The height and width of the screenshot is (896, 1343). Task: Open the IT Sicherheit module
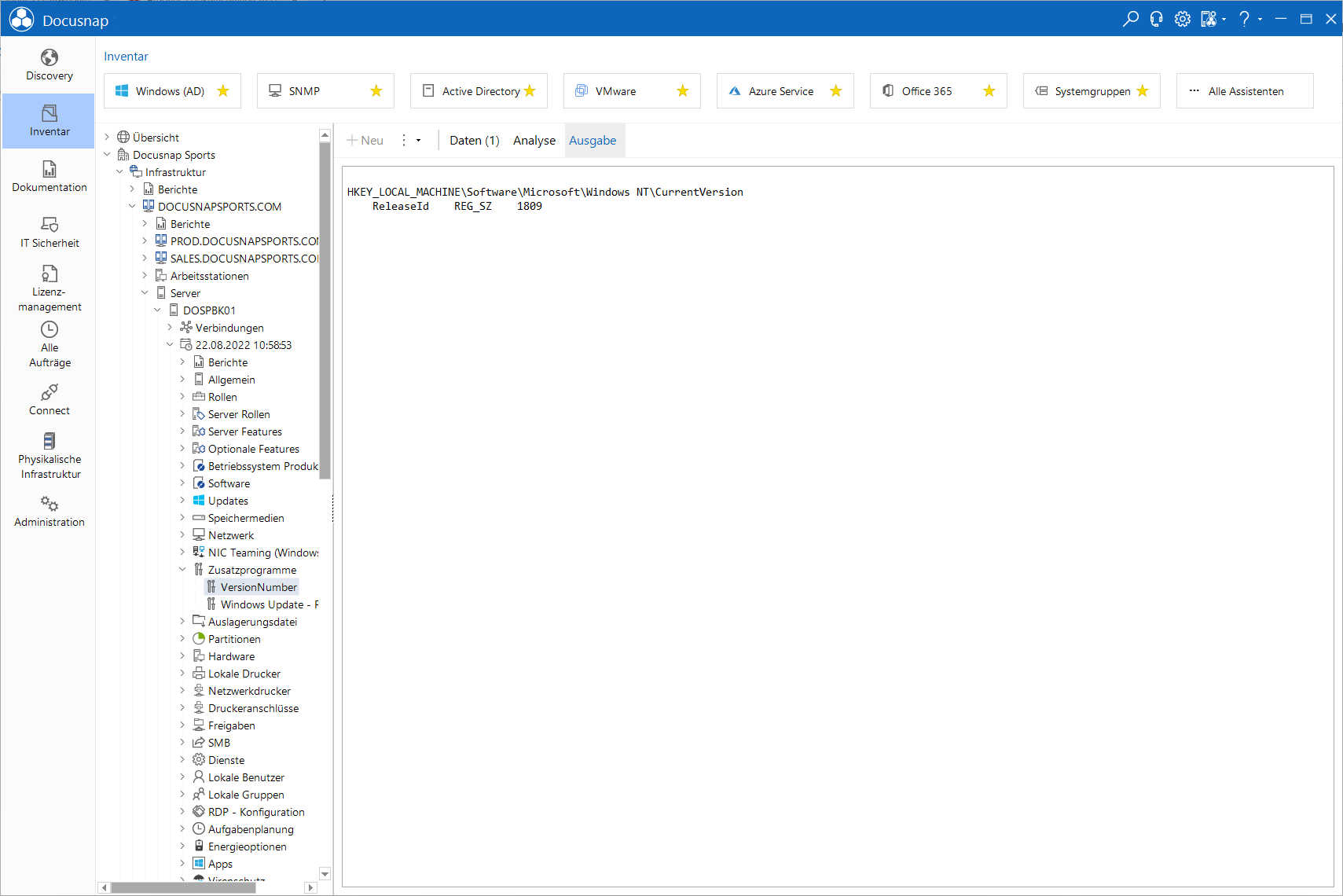point(49,233)
